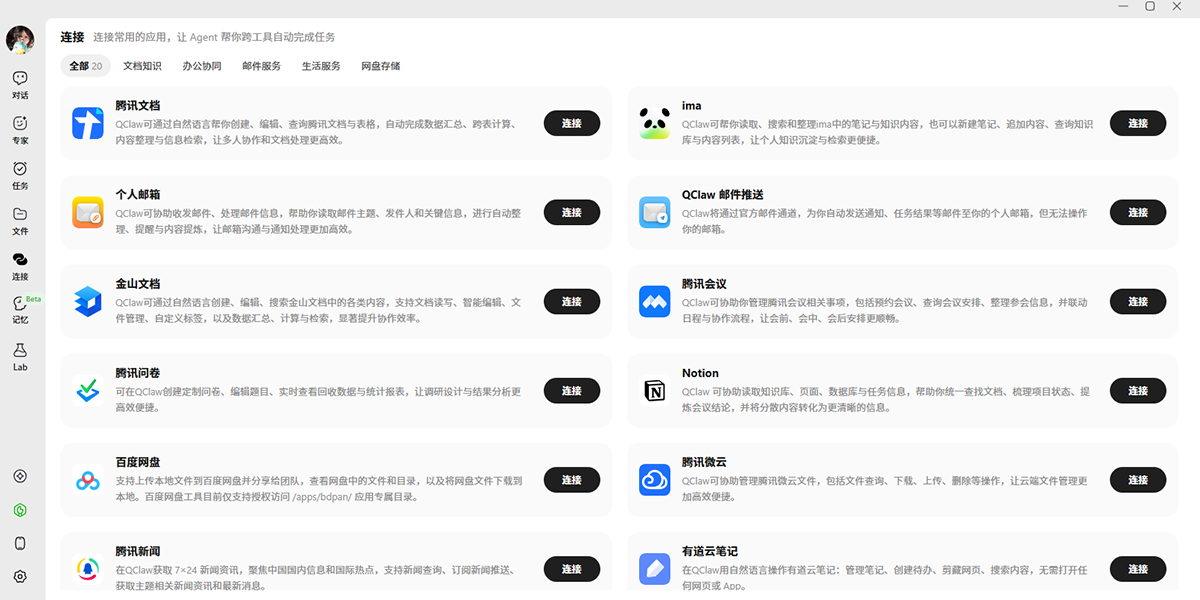This screenshot has width=1200, height=600.
Task: Select 连接 icon in left sidebar
Action: point(20,266)
